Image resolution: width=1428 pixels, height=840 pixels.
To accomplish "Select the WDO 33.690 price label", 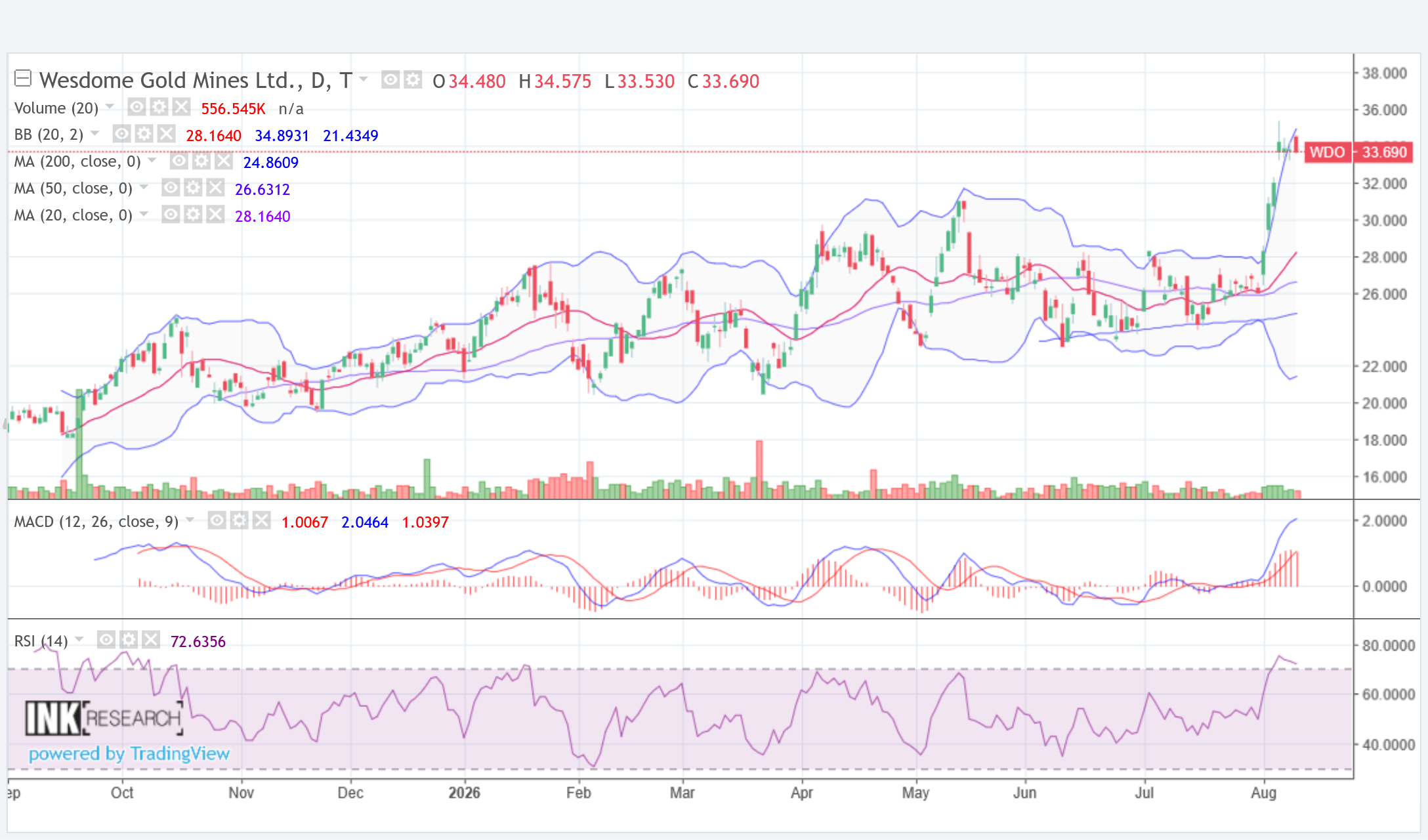I will (x=1358, y=152).
